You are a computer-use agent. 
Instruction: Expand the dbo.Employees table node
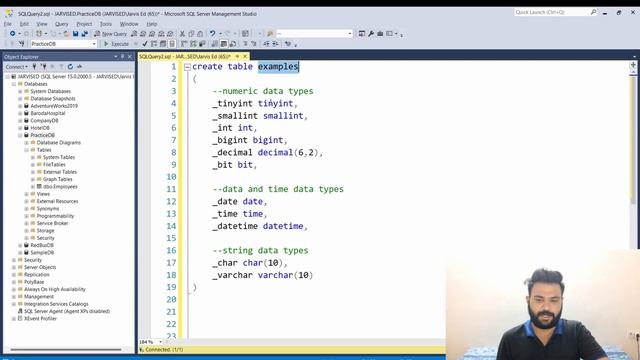(33, 187)
